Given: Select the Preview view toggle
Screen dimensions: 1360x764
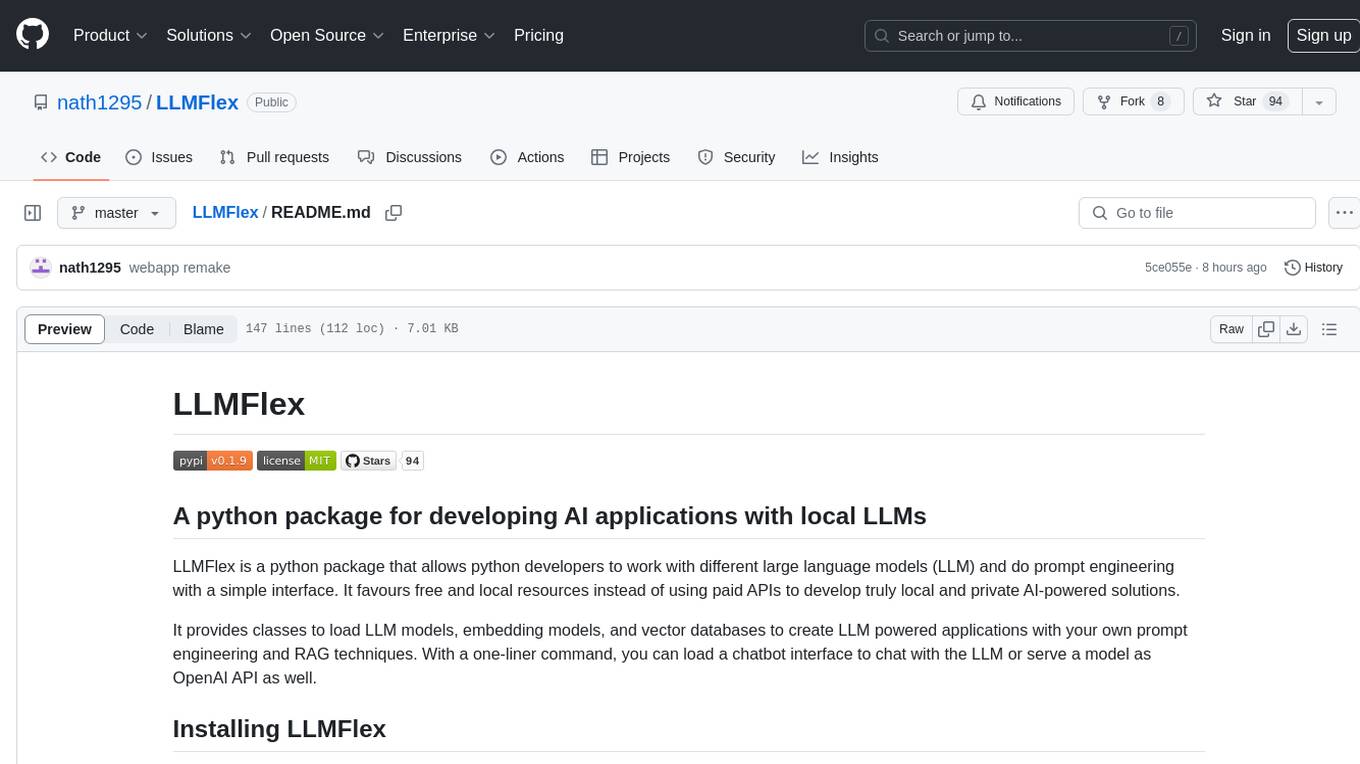Looking at the screenshot, I should tap(65, 329).
